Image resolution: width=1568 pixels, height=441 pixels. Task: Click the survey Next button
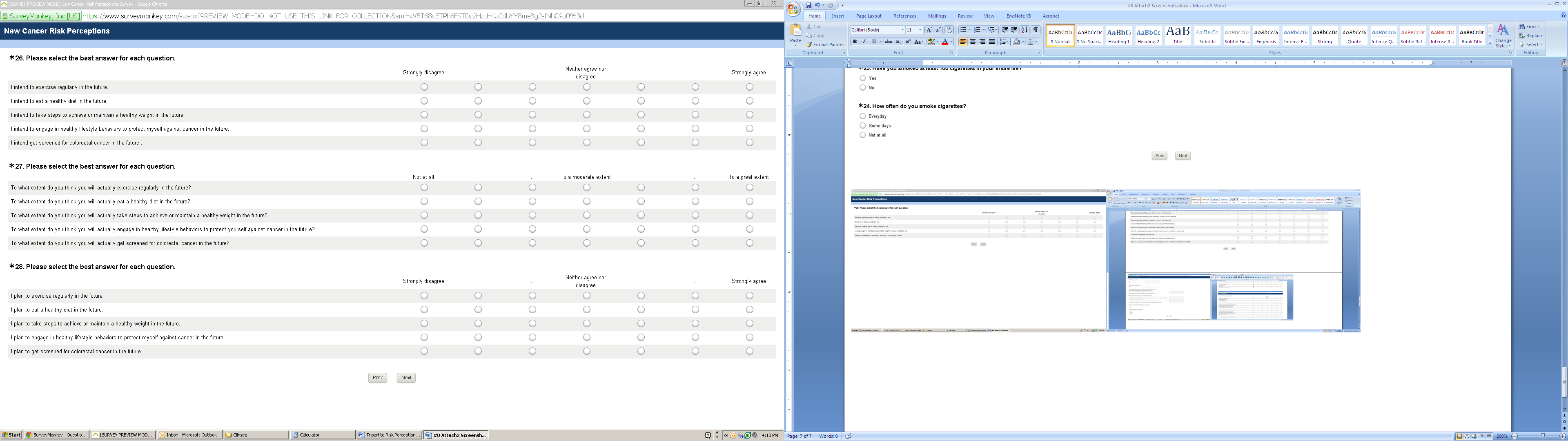point(406,378)
